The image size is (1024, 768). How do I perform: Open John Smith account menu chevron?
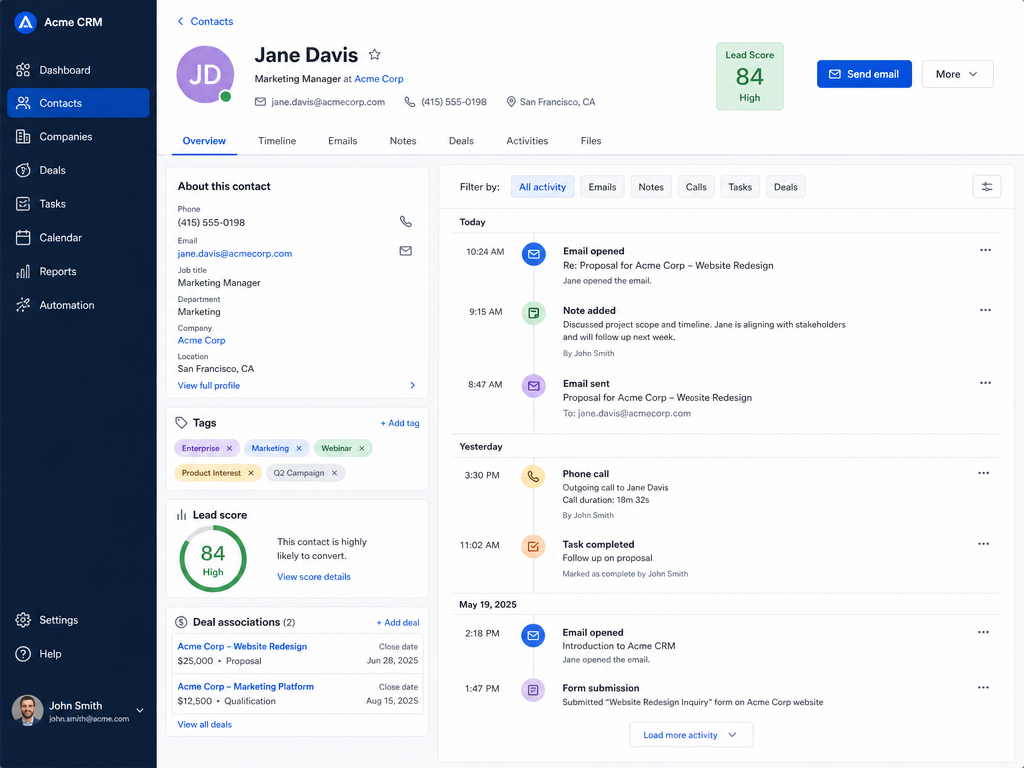pyautogui.click(x=140, y=711)
